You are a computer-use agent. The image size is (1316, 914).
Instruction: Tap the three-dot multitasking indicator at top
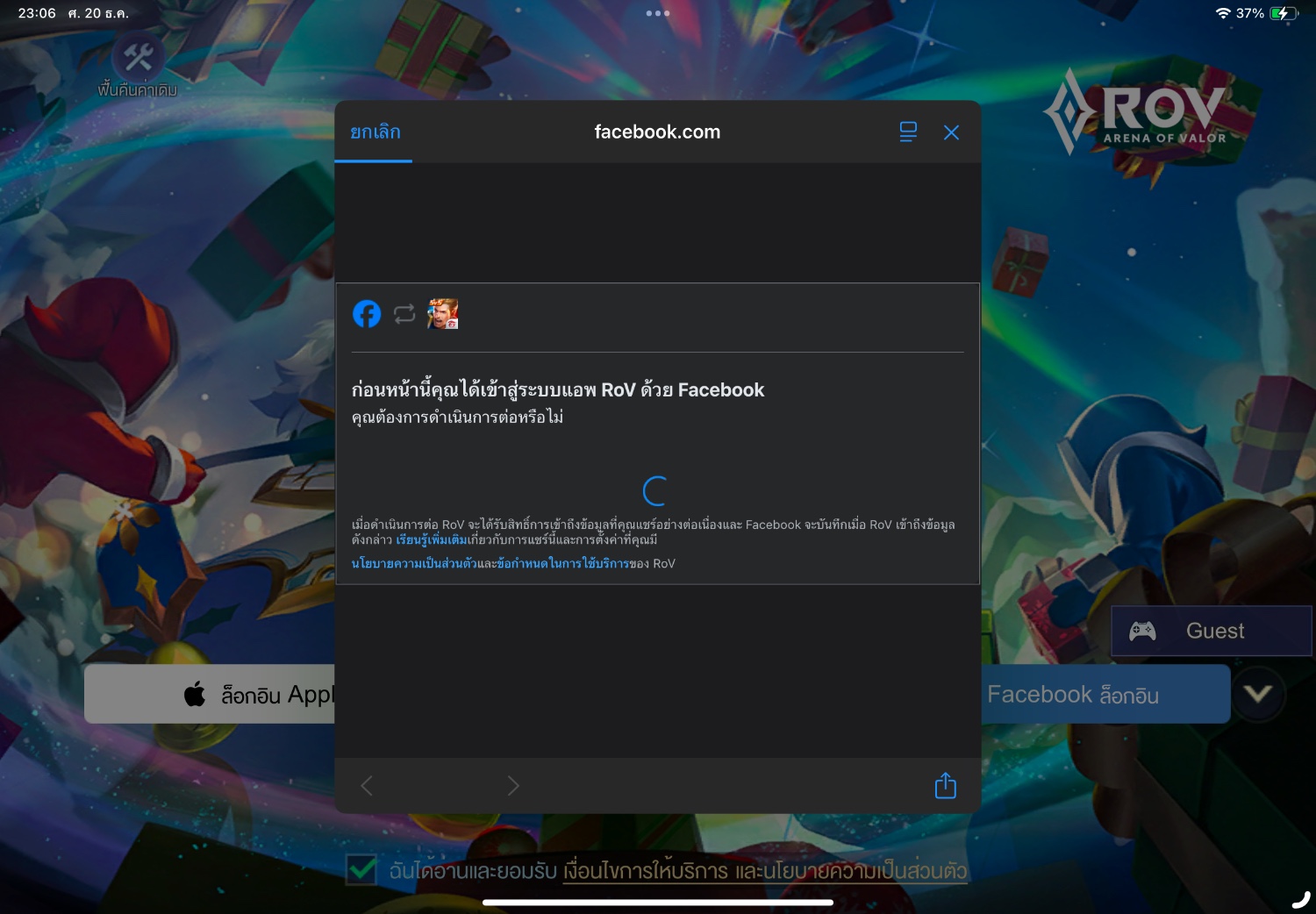point(658,13)
